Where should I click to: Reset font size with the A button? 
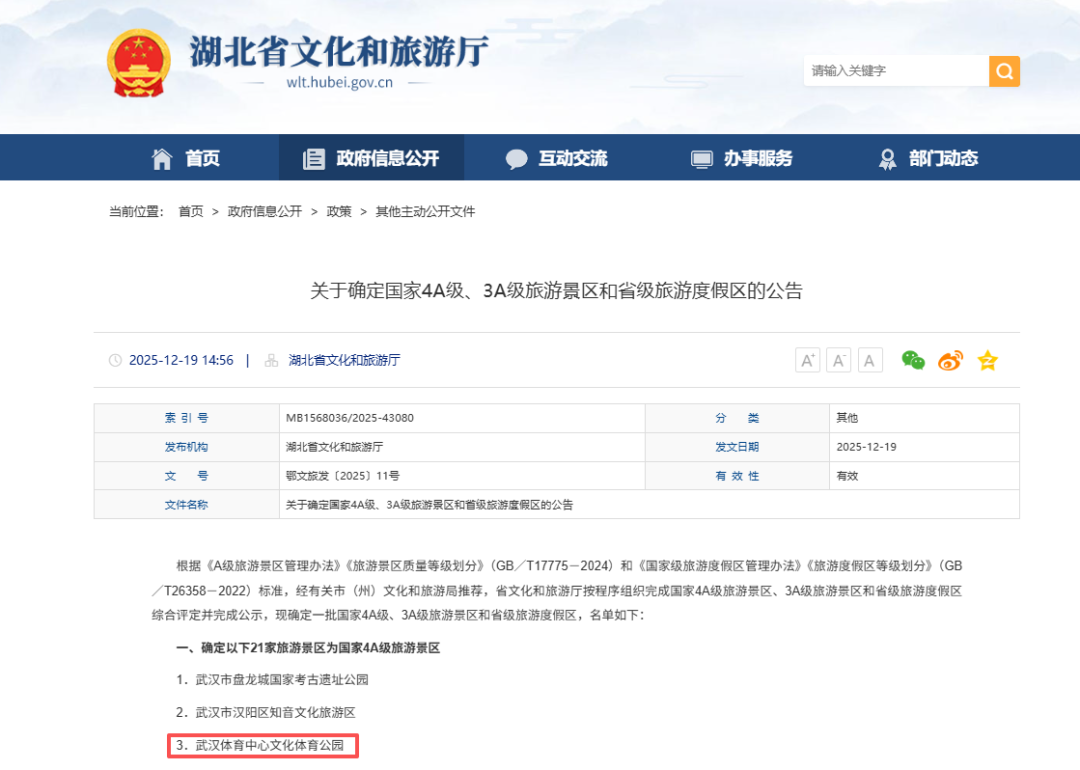pos(870,360)
